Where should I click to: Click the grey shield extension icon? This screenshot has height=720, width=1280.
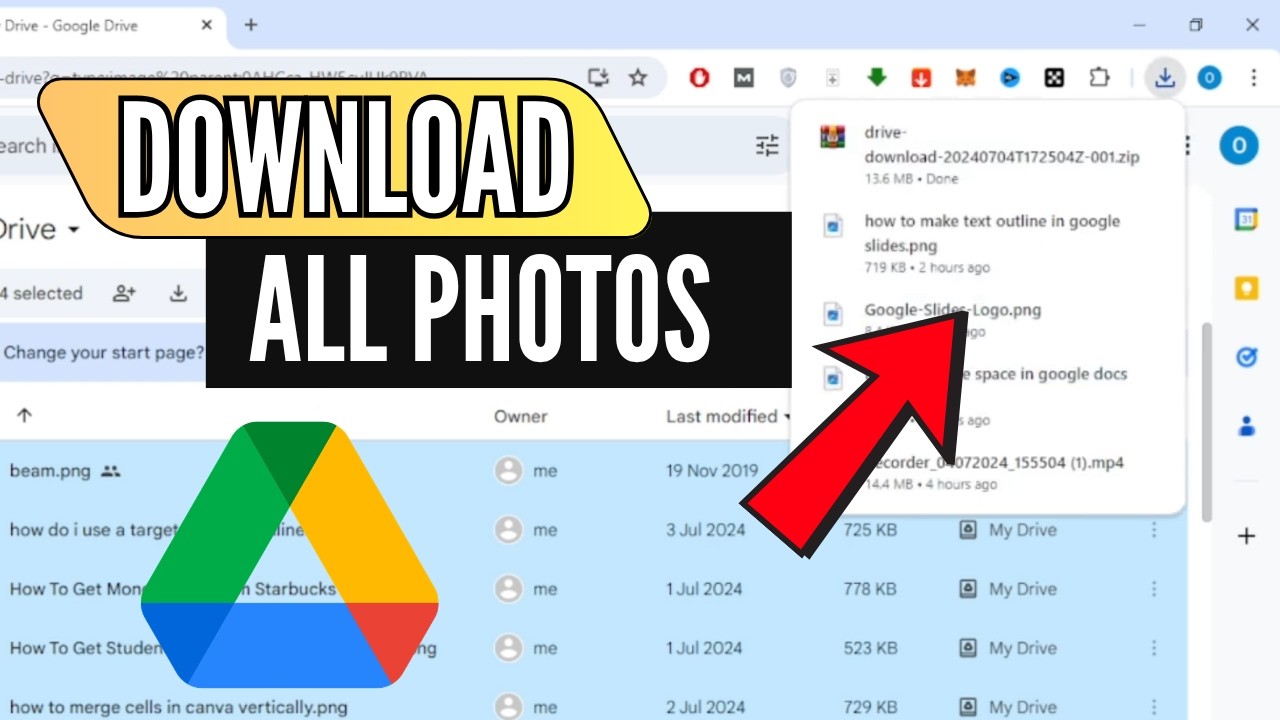pos(788,77)
